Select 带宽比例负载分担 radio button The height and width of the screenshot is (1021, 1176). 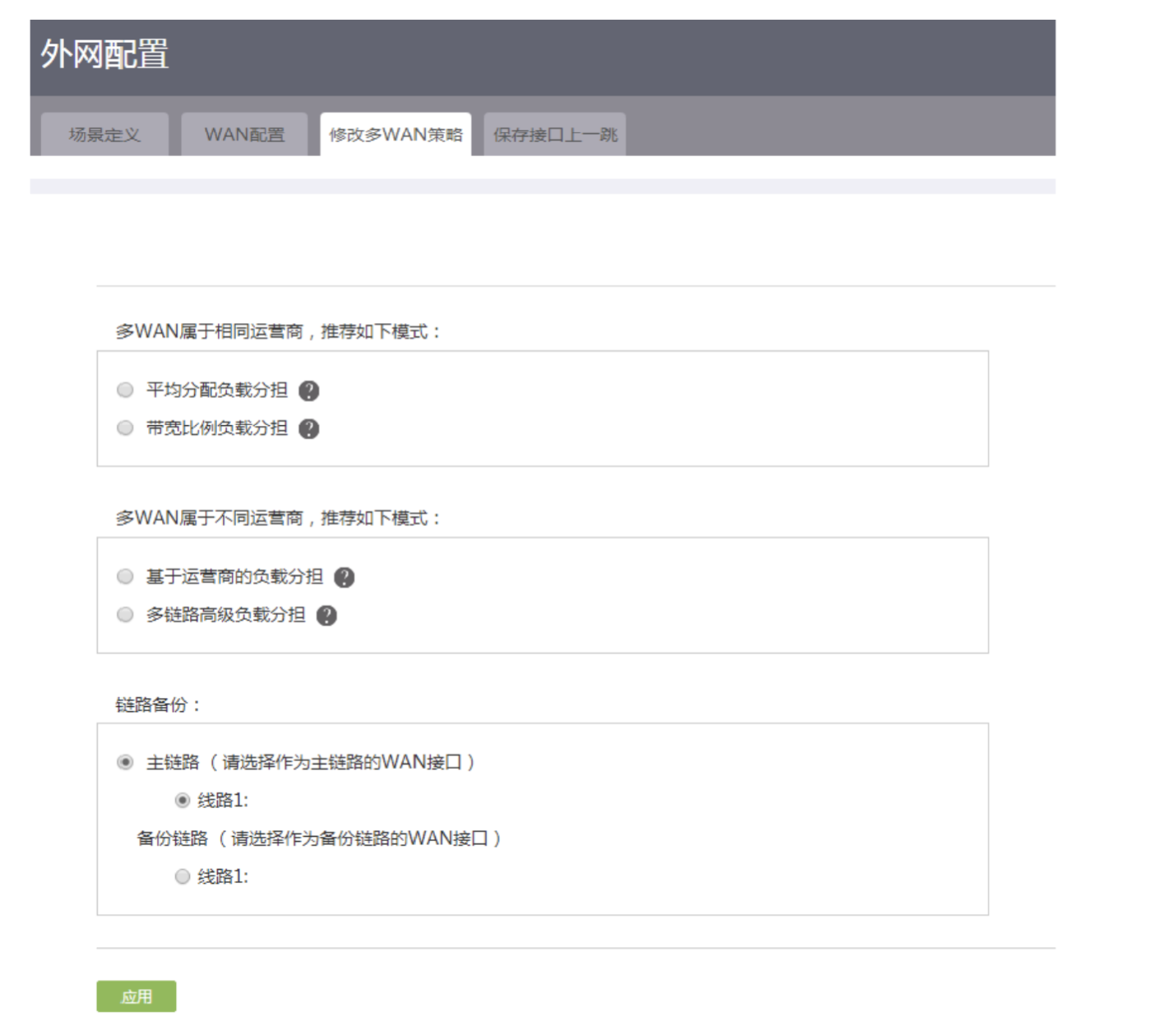[x=125, y=427]
